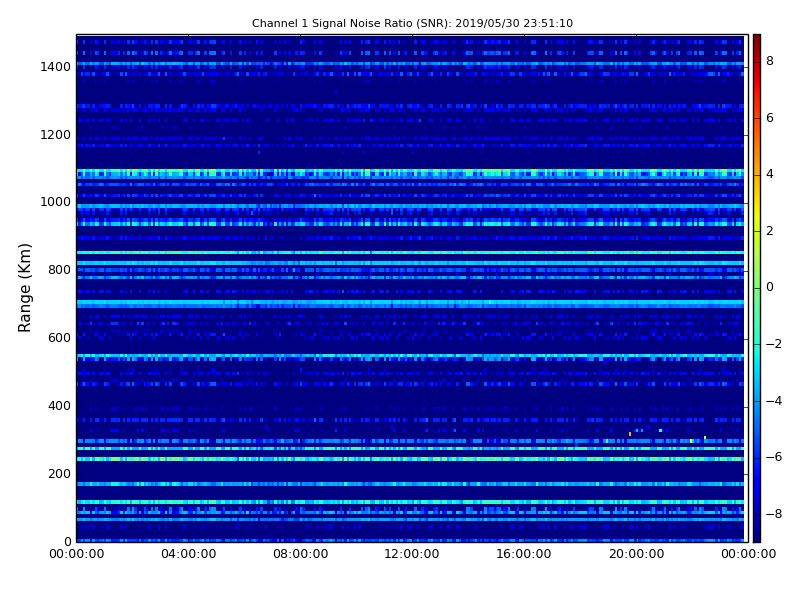Click the colorbar label −6
Viewport: 800px width, 600px height.
pos(774,457)
